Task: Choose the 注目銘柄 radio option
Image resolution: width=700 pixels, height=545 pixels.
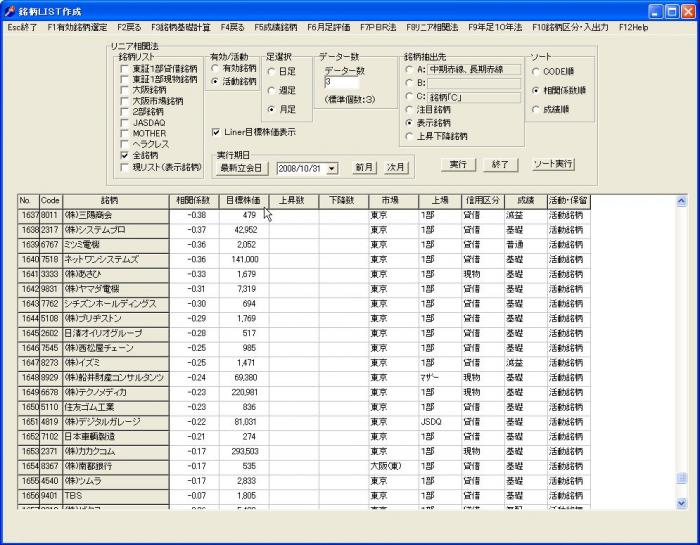Action: [x=409, y=109]
